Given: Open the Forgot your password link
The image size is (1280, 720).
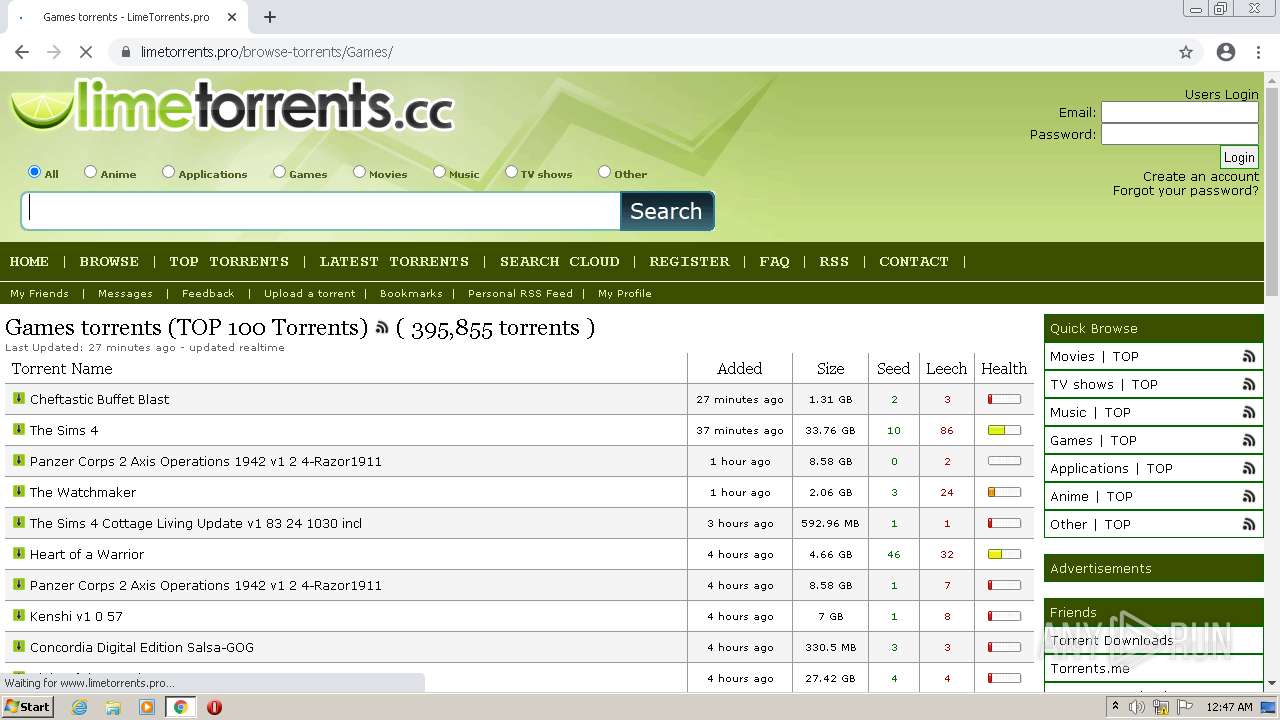Looking at the screenshot, I should [1186, 190].
